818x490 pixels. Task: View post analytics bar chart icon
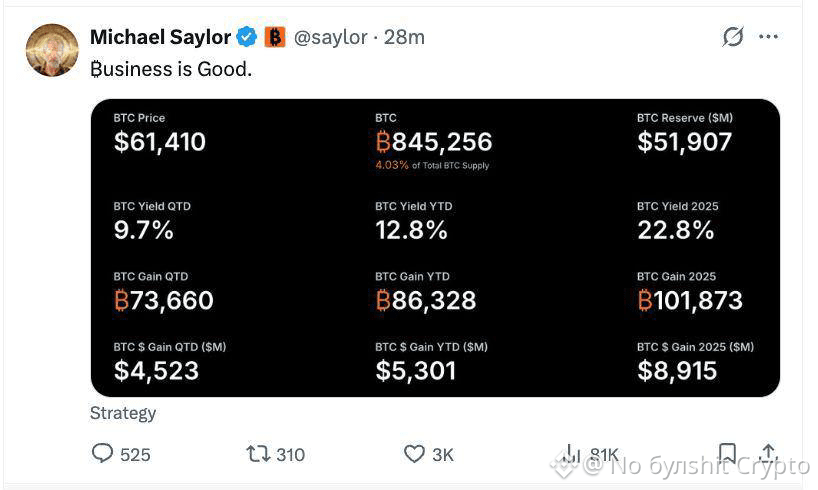coord(571,453)
